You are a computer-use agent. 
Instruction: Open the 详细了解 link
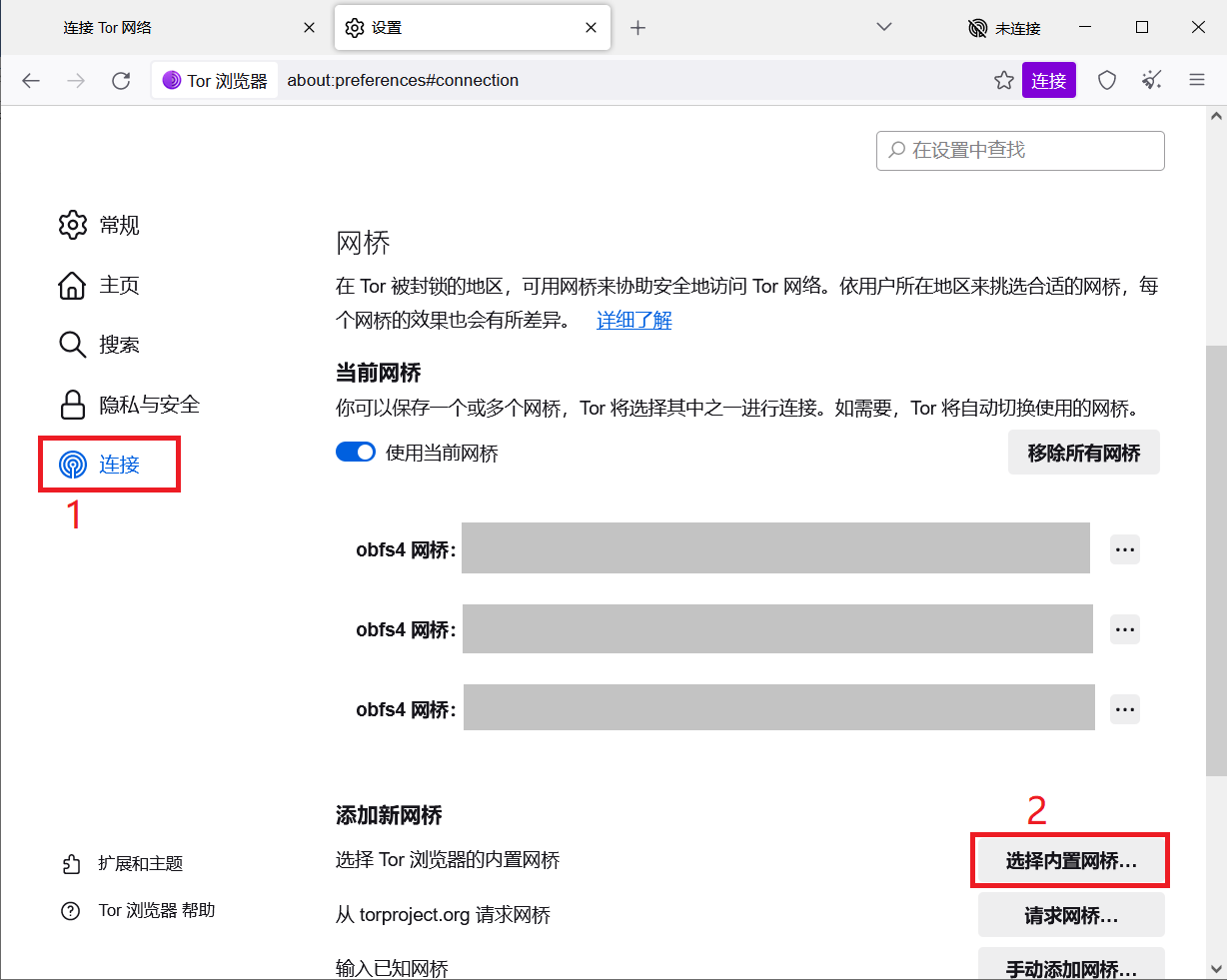634,321
